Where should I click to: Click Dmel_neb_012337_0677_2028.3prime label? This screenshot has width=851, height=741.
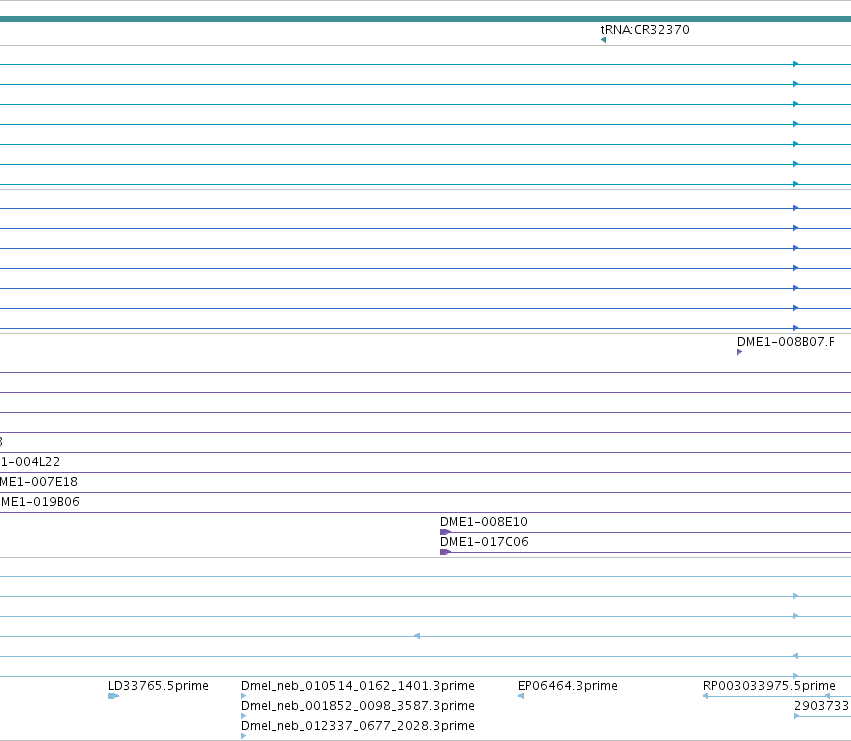click(x=358, y=726)
